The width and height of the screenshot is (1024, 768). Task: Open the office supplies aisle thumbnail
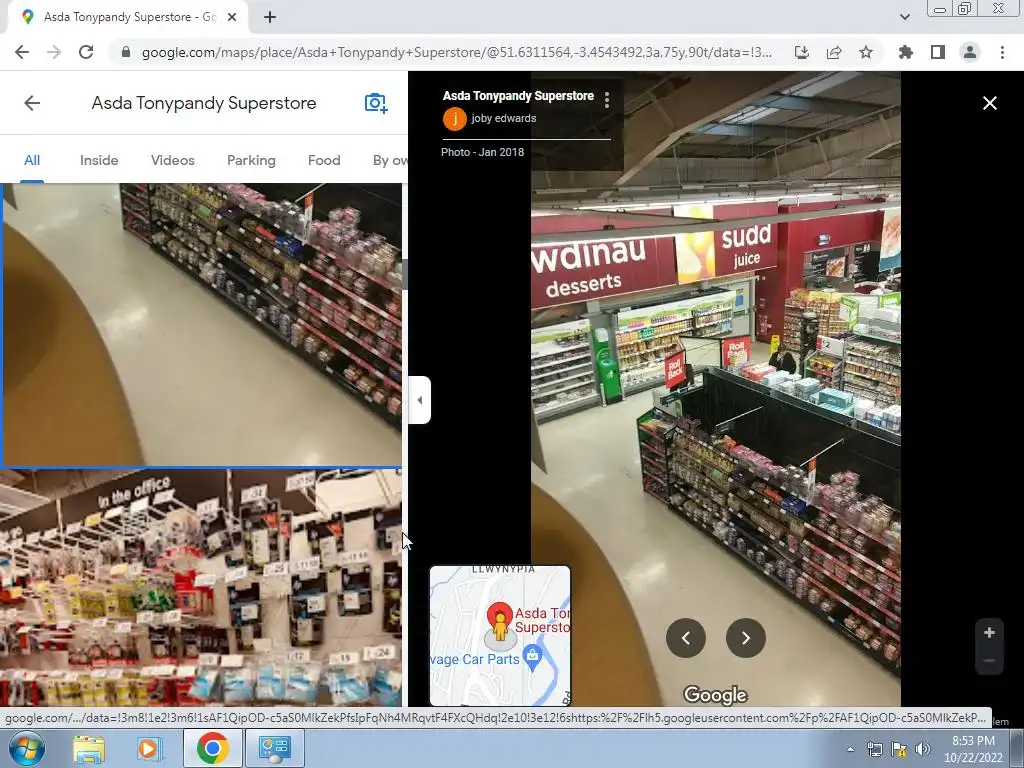pos(201,588)
